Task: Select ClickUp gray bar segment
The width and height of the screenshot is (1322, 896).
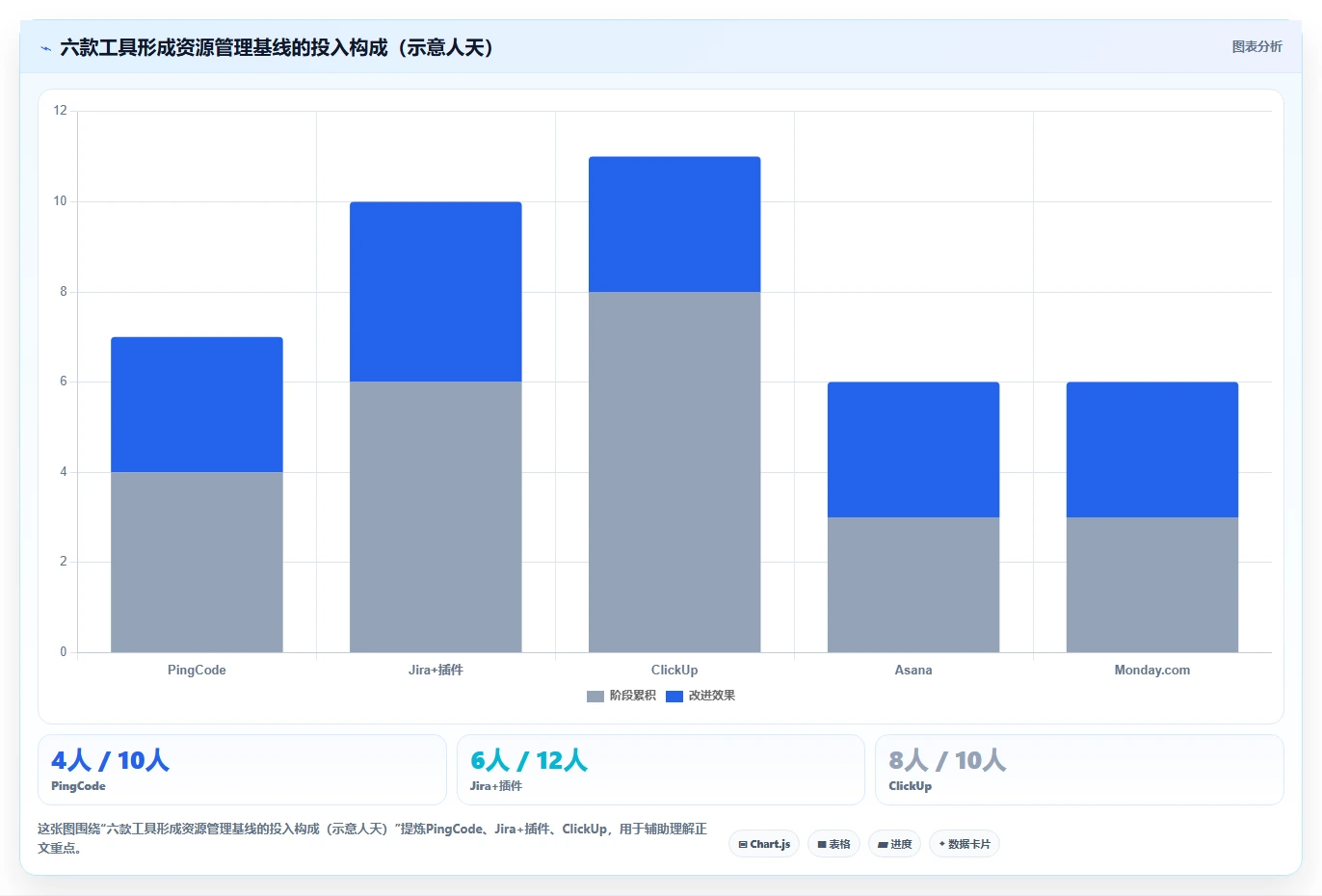Action: coord(674,472)
